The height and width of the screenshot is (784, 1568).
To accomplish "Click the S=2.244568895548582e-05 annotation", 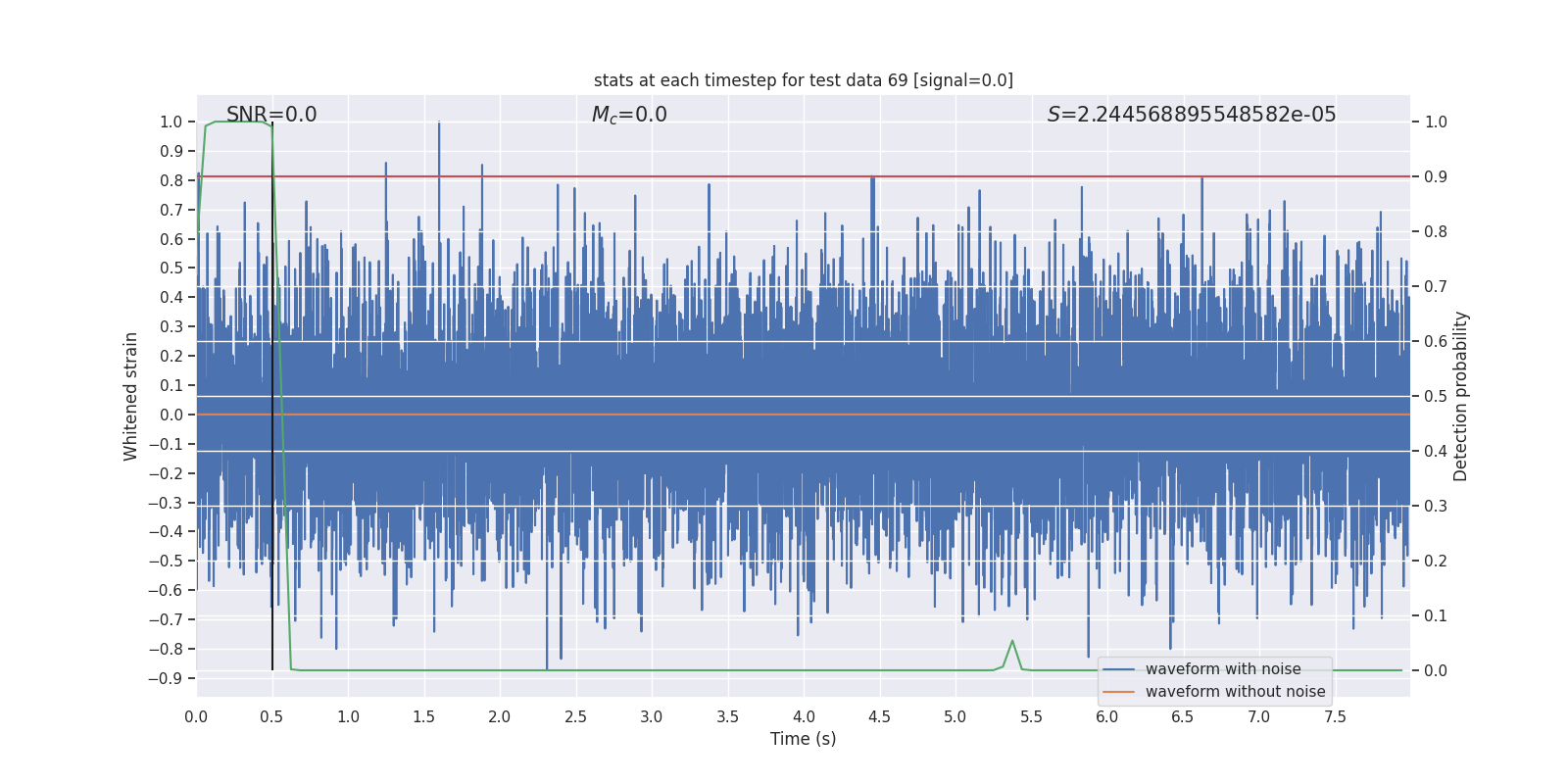I will tap(1192, 115).
